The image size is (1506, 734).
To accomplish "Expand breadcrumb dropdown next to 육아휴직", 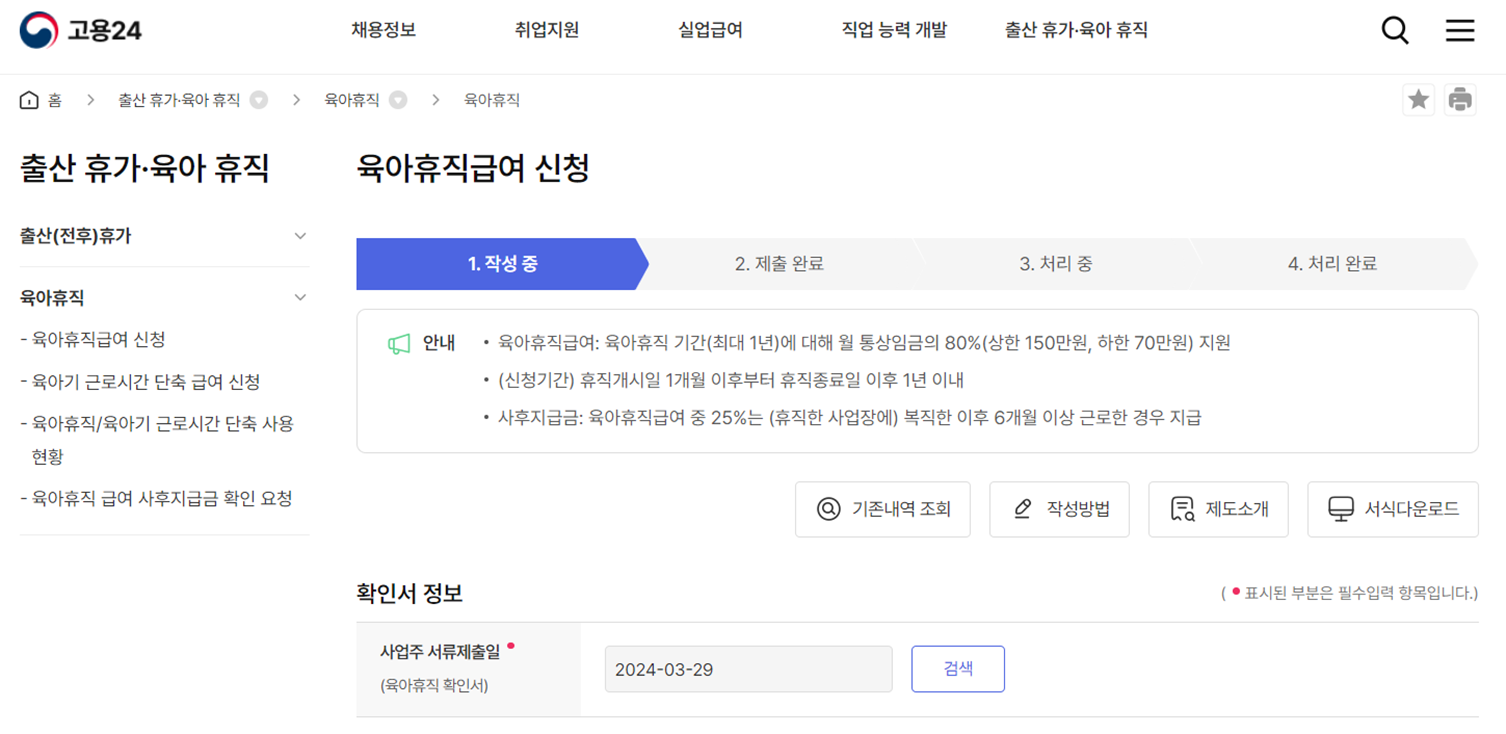I will click(x=398, y=100).
